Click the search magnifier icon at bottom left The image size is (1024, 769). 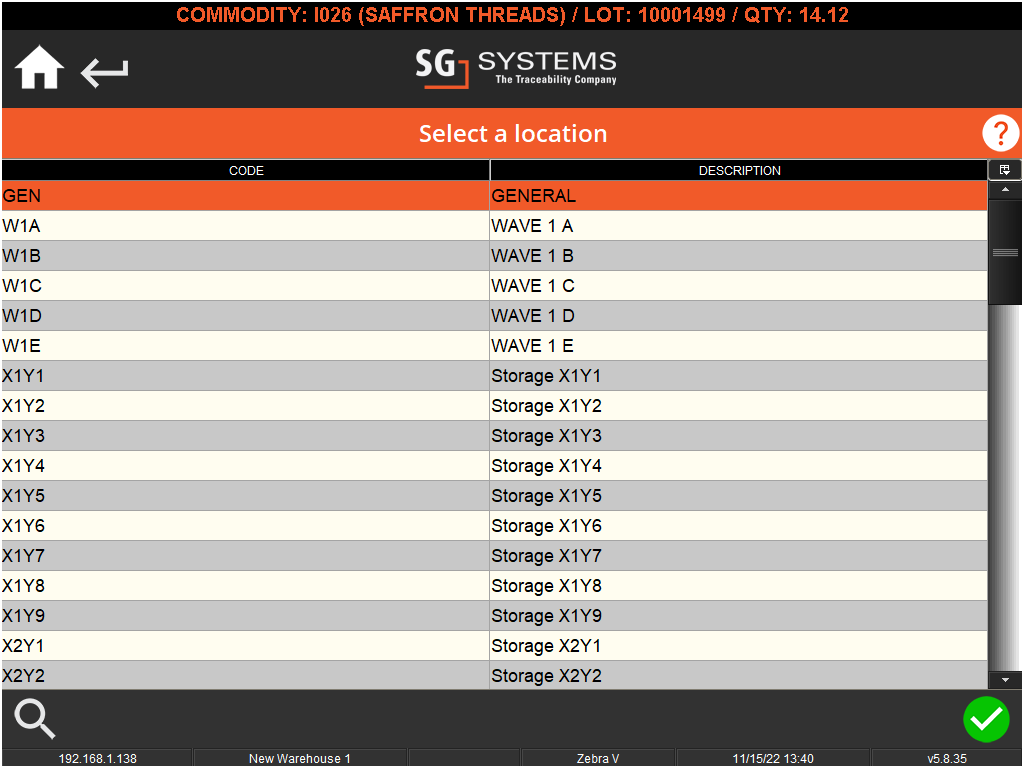tap(33, 719)
